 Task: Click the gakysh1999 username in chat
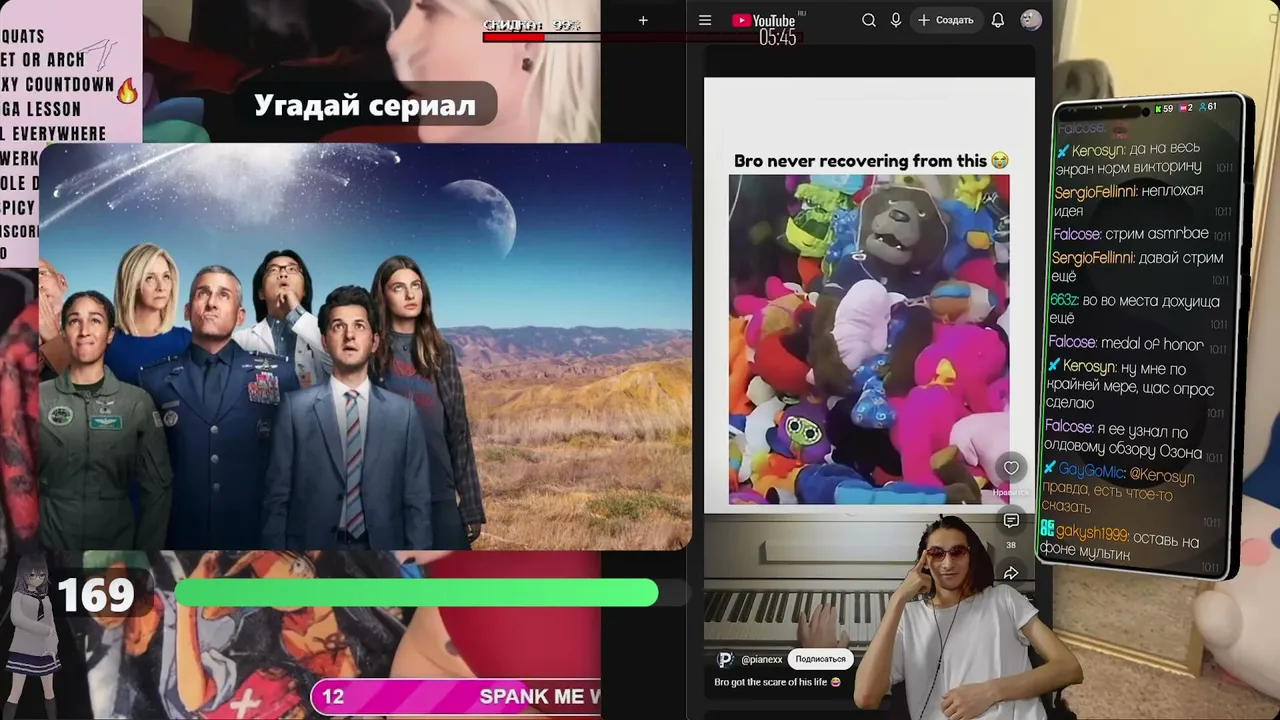click(x=1091, y=534)
